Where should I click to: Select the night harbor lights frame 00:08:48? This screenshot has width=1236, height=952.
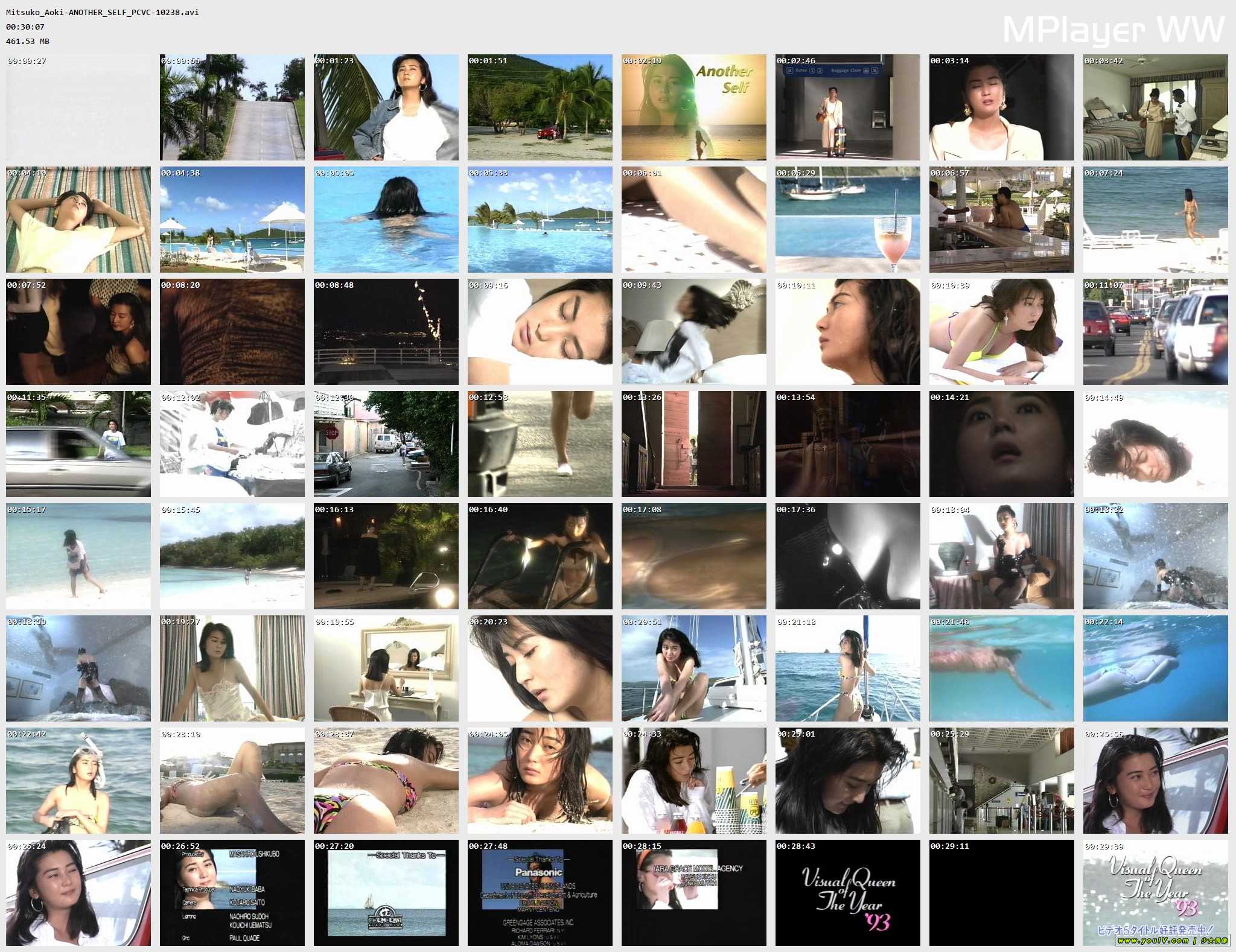(x=386, y=332)
